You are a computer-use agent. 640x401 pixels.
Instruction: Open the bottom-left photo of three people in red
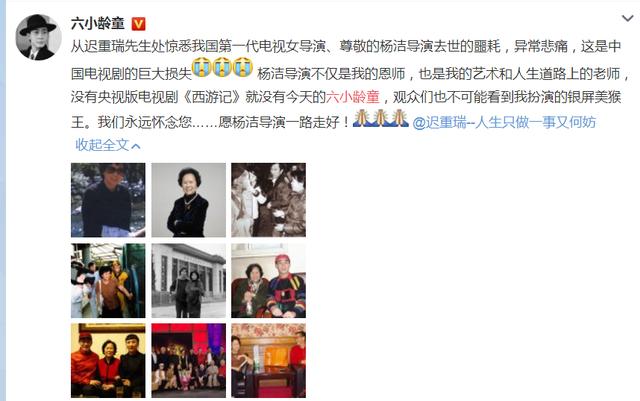(x=108, y=361)
